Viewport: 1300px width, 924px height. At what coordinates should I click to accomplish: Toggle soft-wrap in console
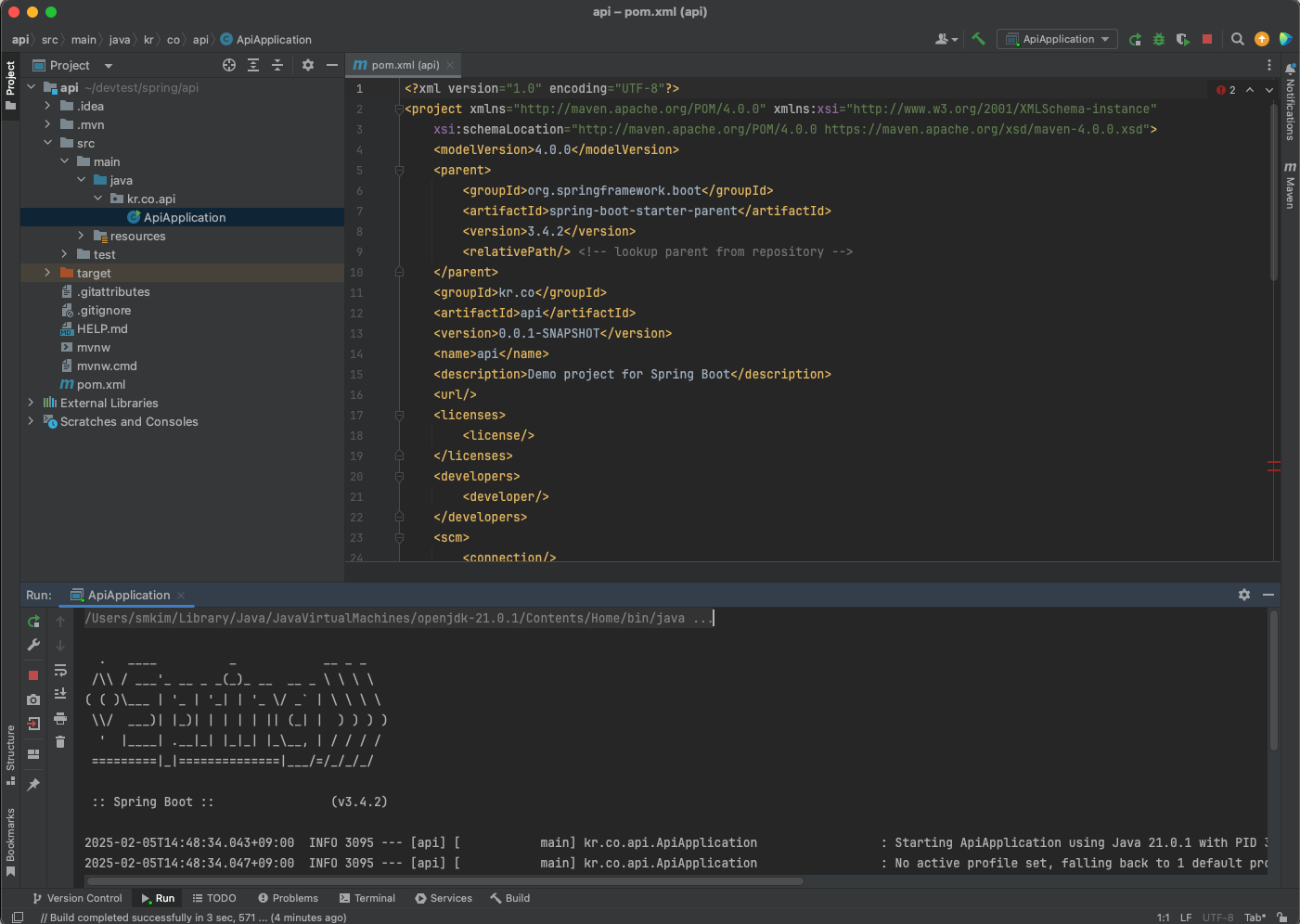(60, 670)
